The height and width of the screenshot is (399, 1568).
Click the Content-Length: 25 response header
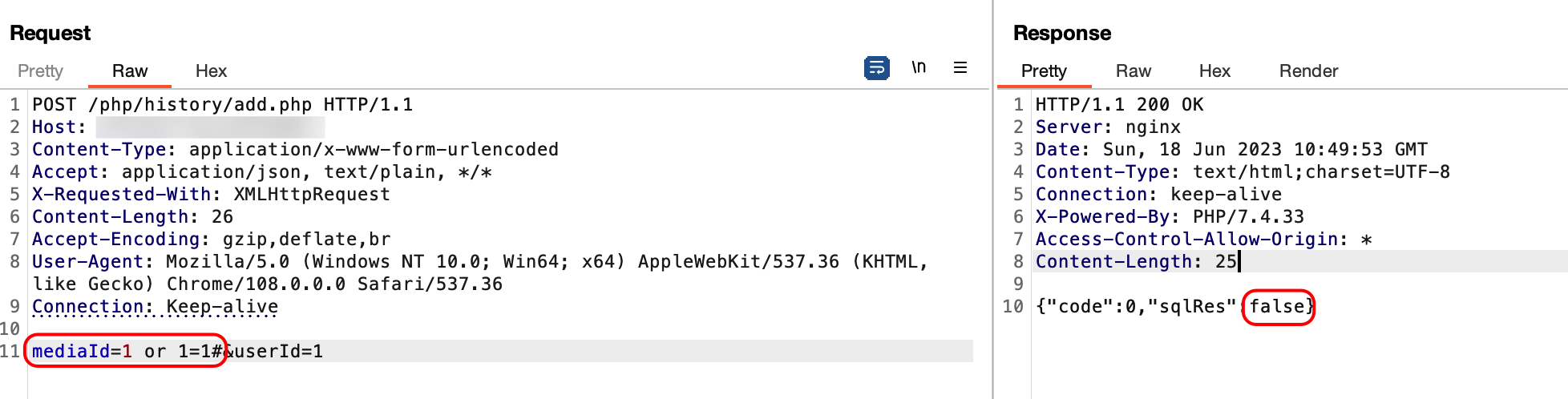click(x=1136, y=261)
